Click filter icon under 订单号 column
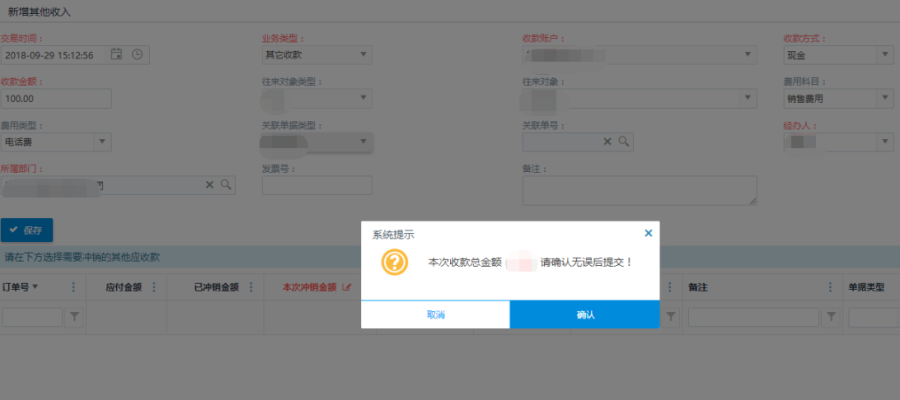Viewport: 900px width, 400px height. [x=74, y=317]
